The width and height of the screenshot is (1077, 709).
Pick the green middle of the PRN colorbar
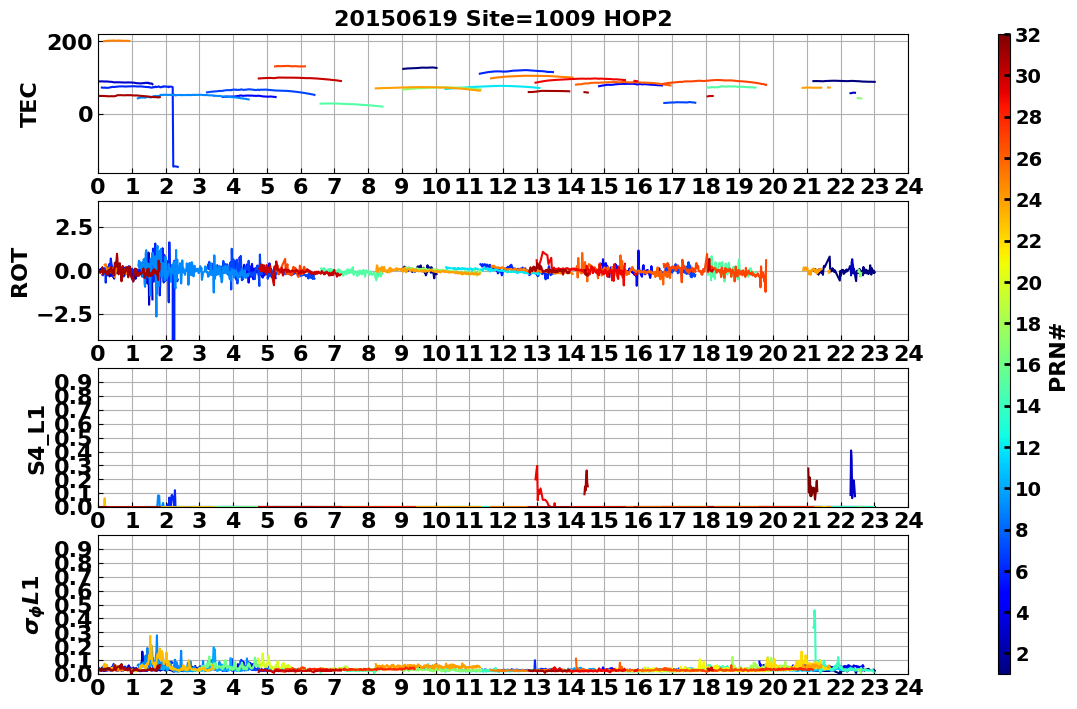click(x=1004, y=354)
